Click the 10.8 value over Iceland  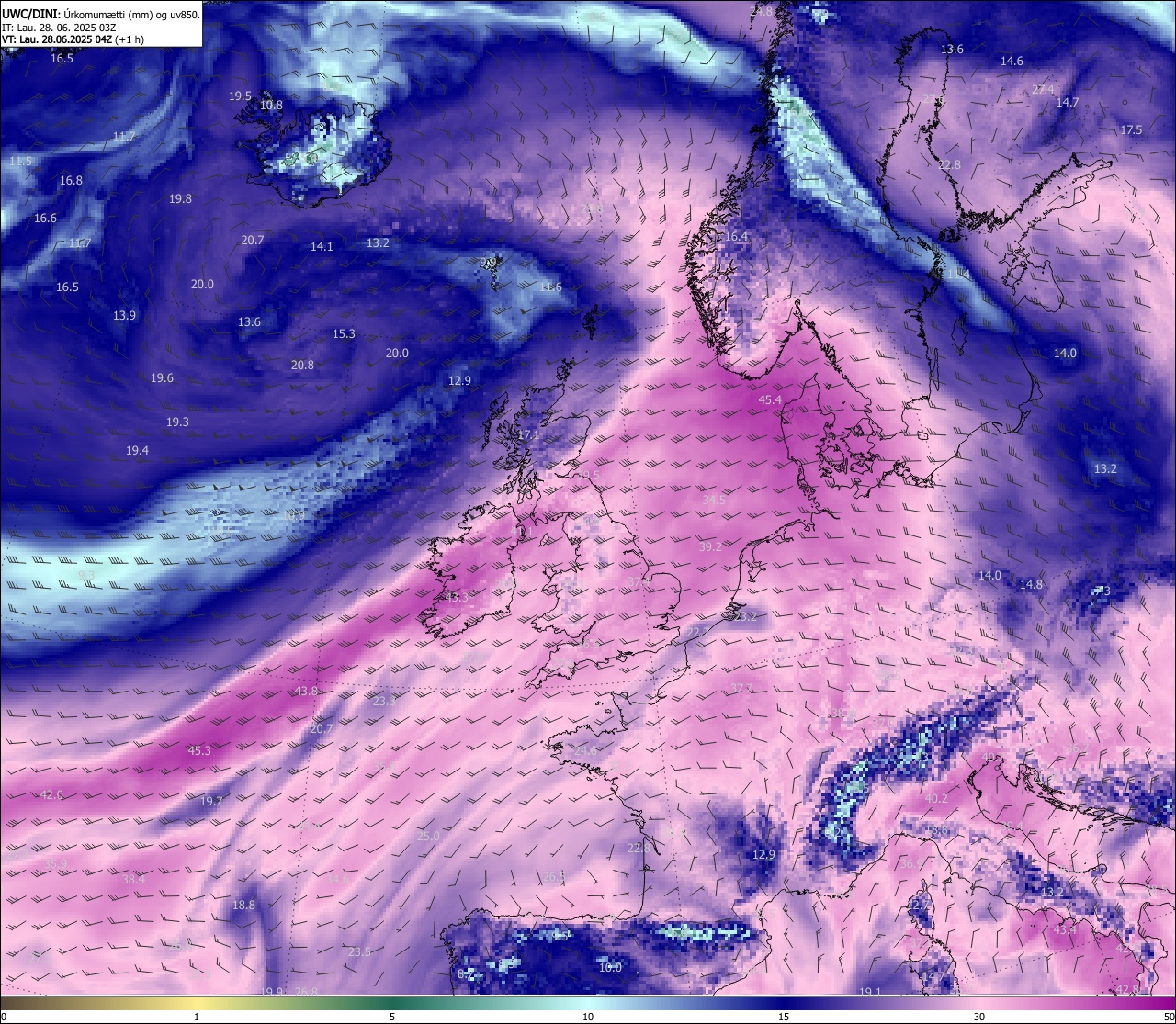tap(271, 106)
